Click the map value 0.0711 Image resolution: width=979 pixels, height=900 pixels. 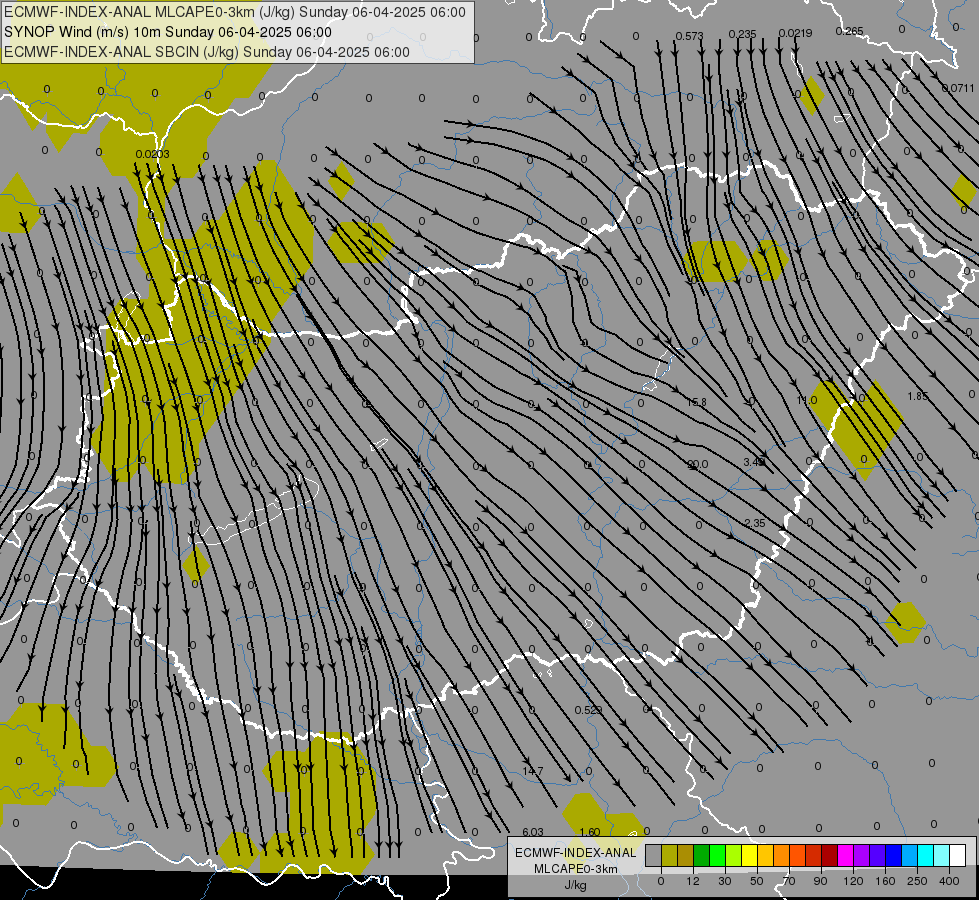point(958,88)
